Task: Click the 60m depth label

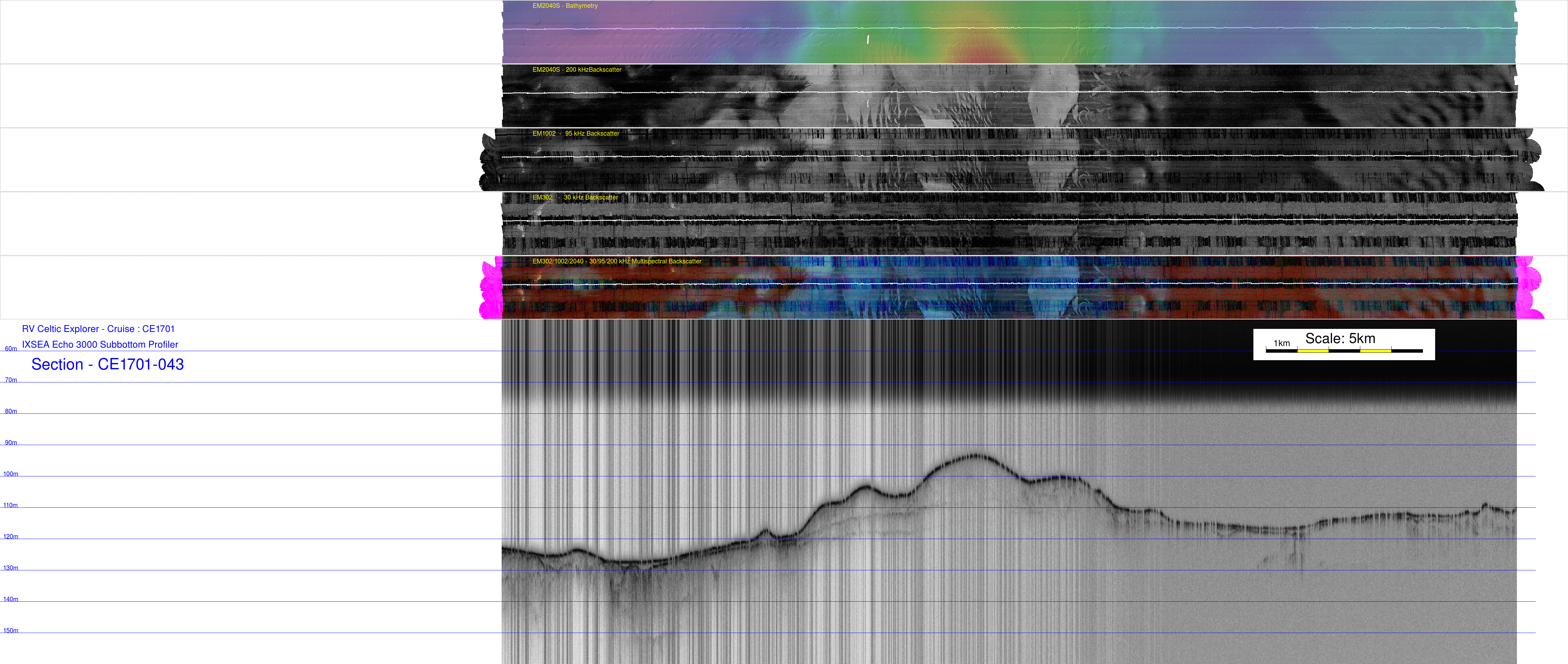Action: [x=11, y=349]
